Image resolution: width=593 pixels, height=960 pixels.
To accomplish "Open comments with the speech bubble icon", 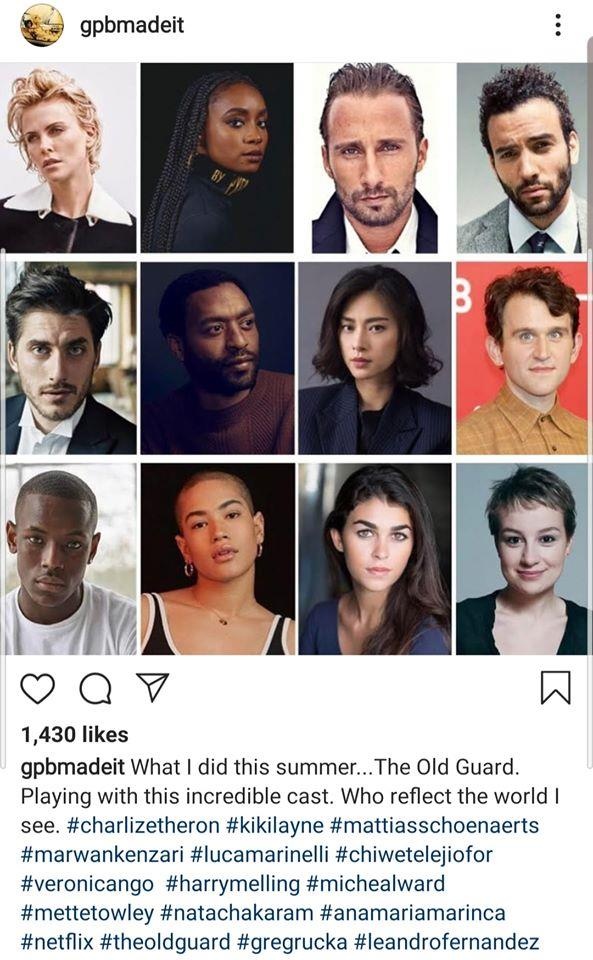I will [x=95, y=688].
